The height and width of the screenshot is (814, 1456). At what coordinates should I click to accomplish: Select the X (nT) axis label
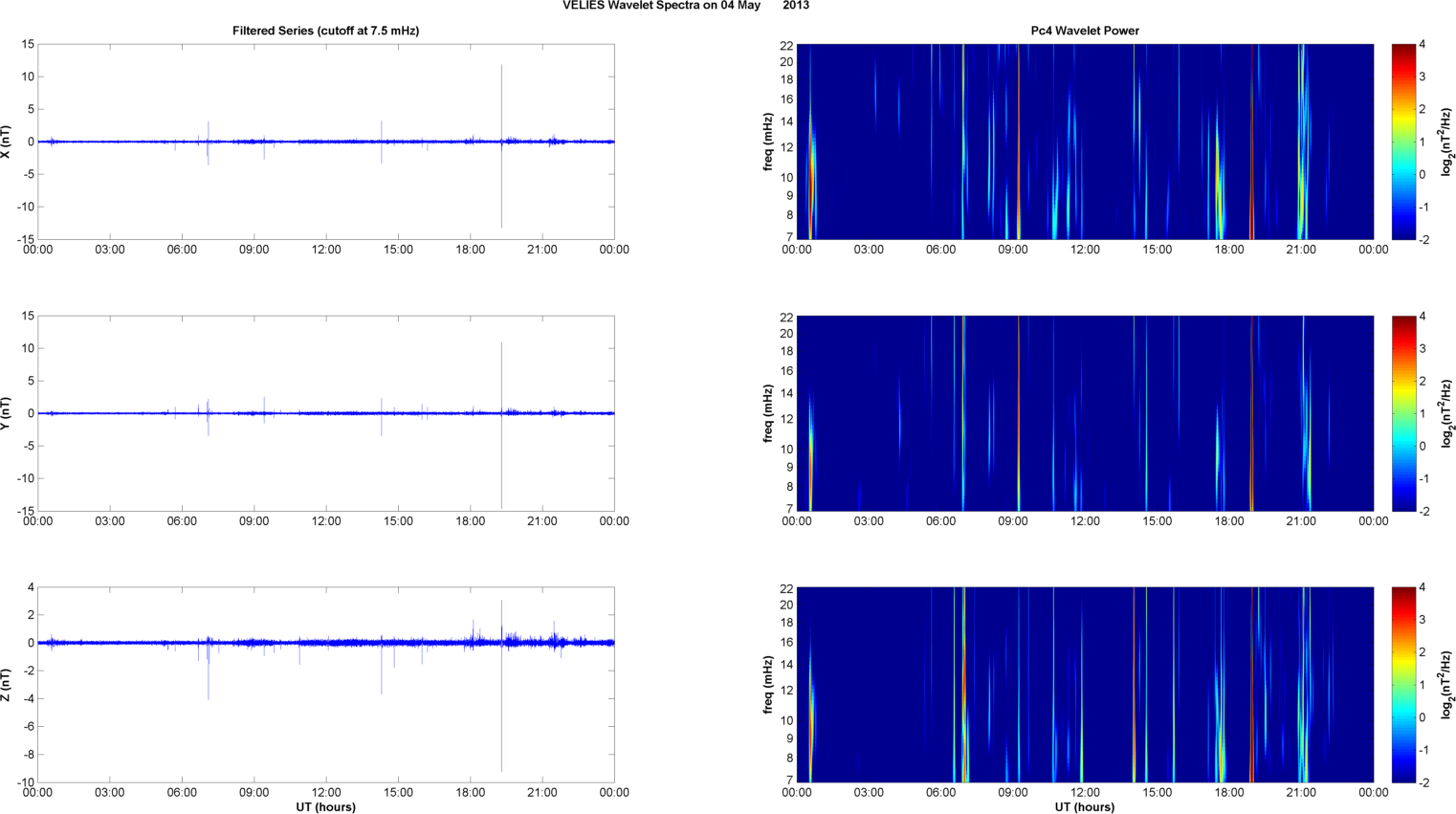6,142
